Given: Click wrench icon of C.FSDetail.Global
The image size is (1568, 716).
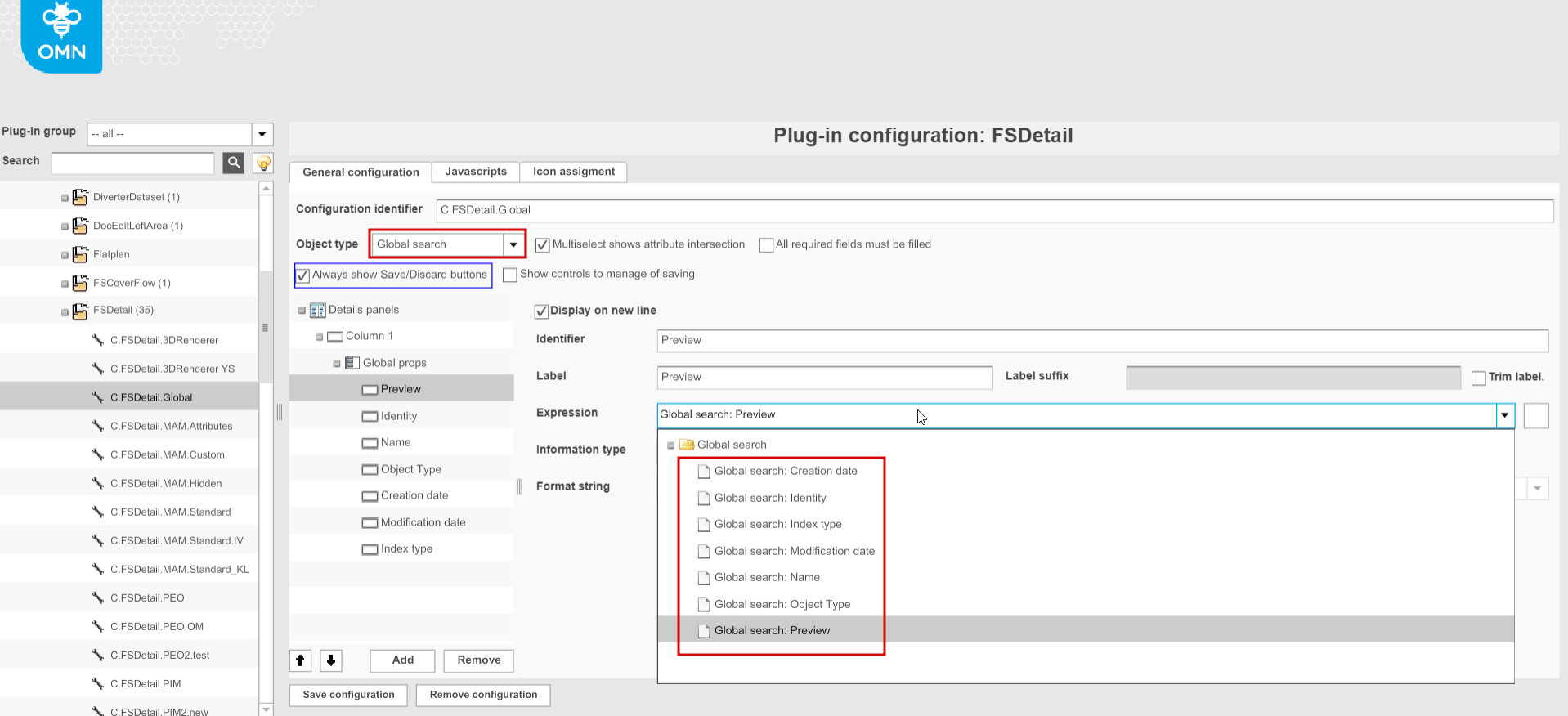Looking at the screenshot, I should click(x=97, y=397).
